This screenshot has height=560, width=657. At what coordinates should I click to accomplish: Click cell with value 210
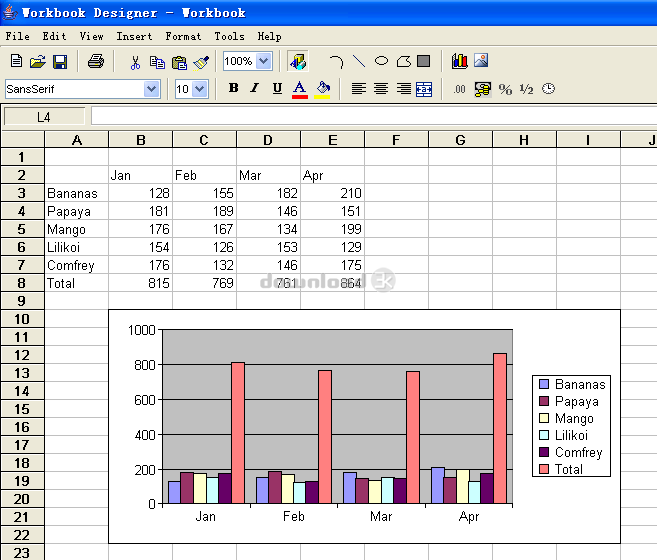[333, 193]
